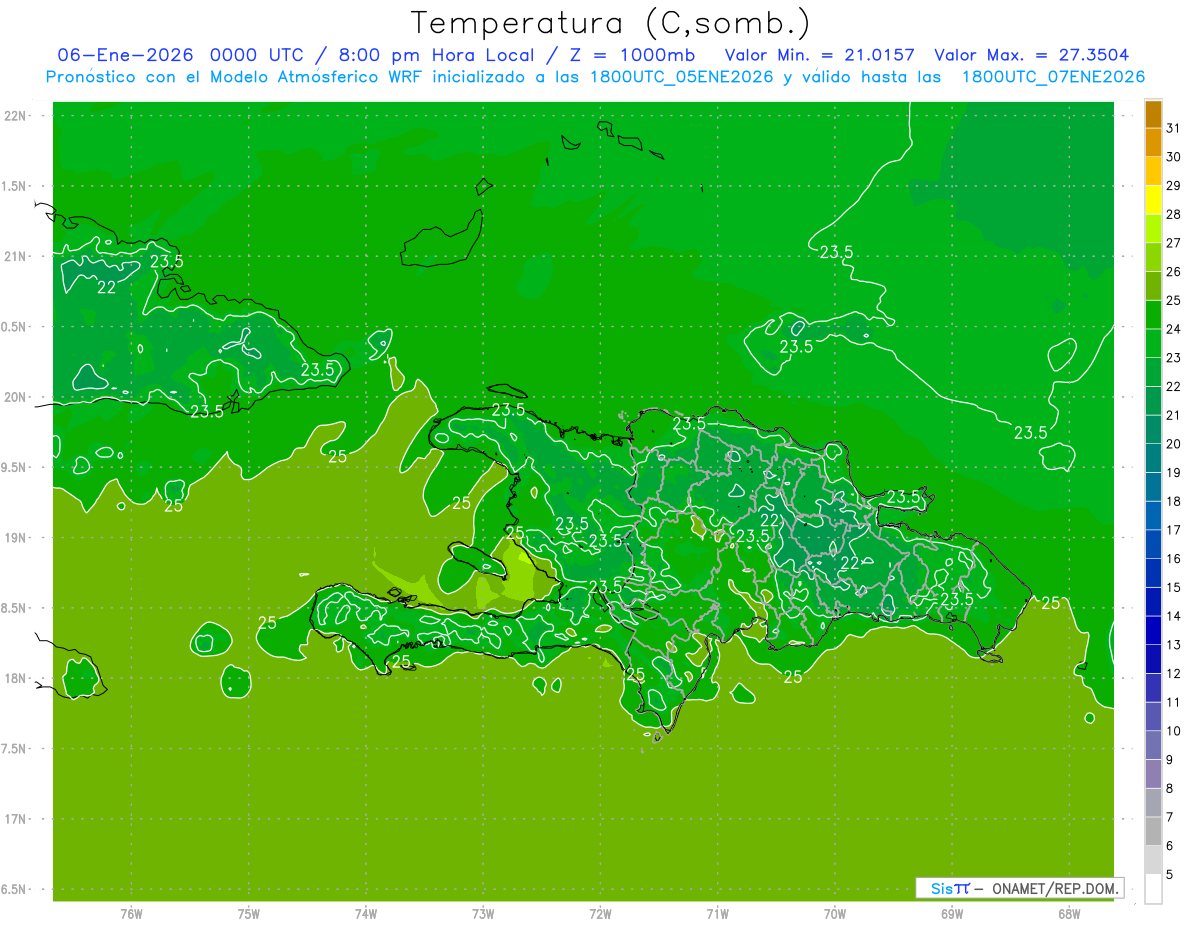Click "Valor Max. = 27.3504" text

(1032, 55)
